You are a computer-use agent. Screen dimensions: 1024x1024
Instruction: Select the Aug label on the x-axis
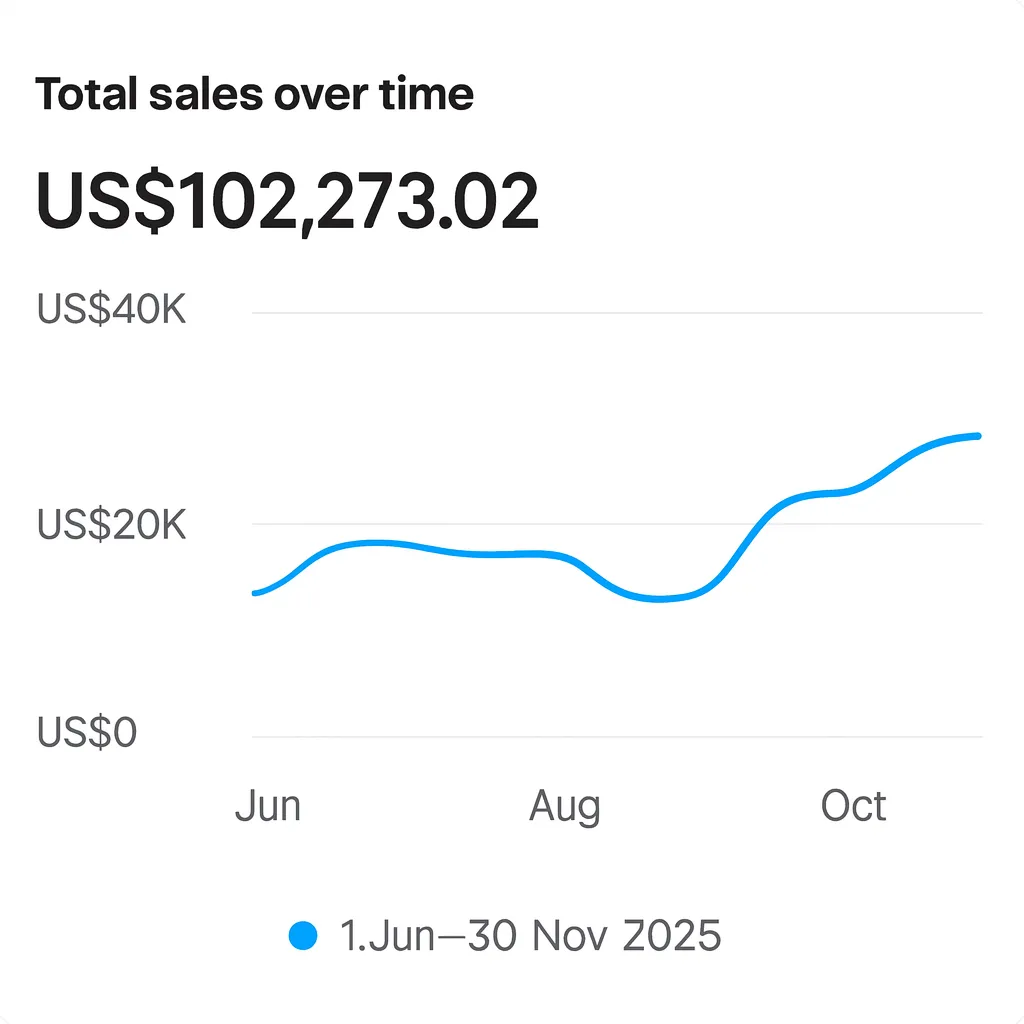point(565,806)
